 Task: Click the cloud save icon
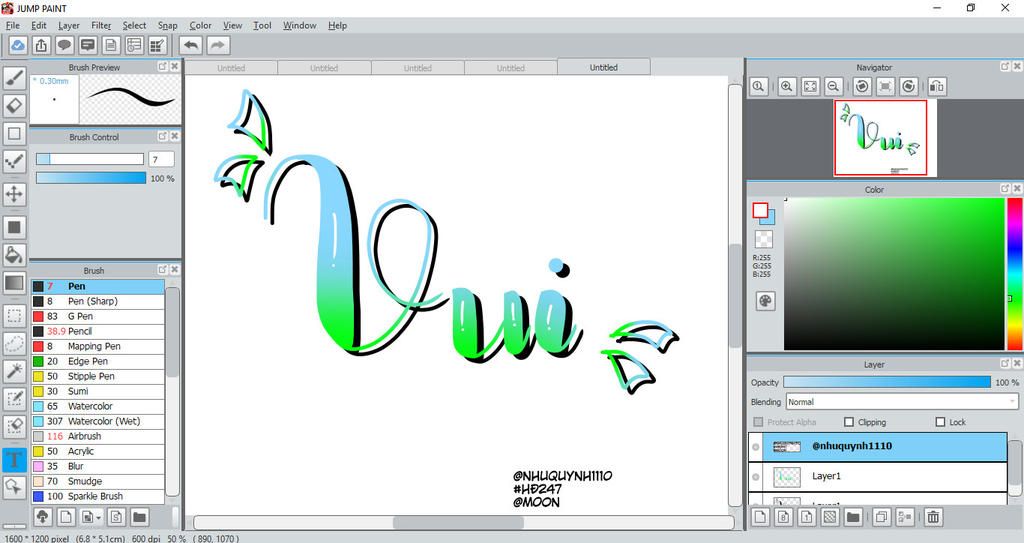(18, 45)
